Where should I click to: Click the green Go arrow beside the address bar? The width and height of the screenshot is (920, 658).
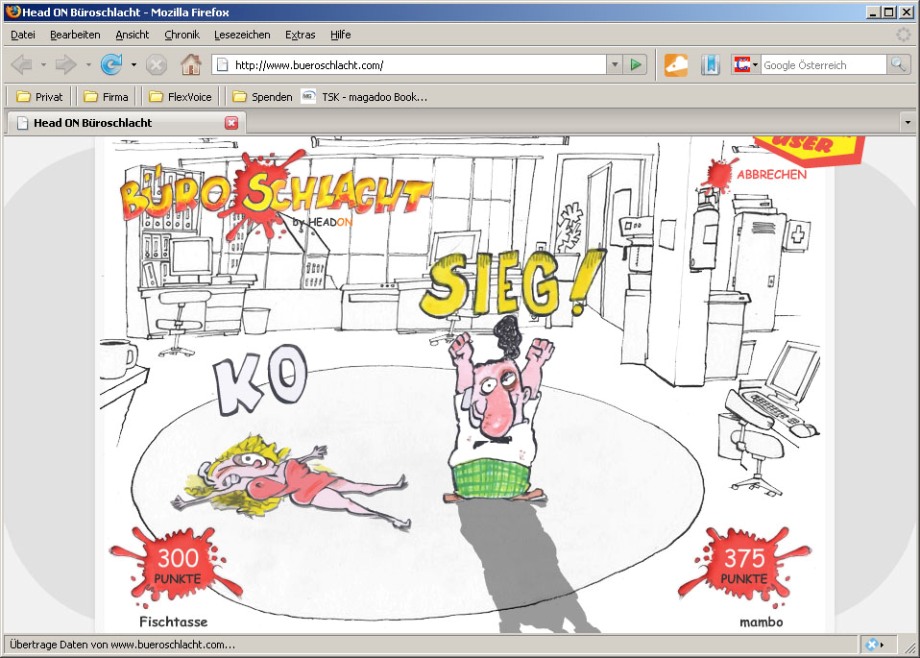636,65
